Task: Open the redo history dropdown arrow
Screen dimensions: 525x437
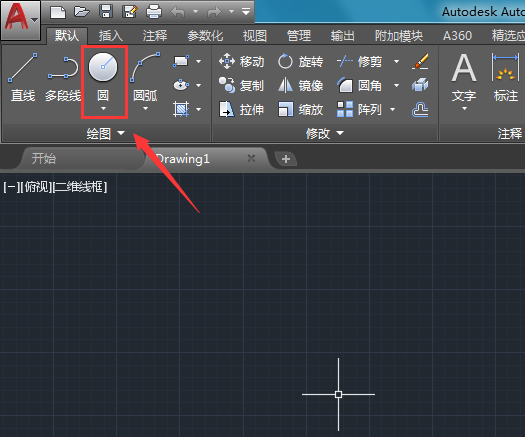Action: 231,12
